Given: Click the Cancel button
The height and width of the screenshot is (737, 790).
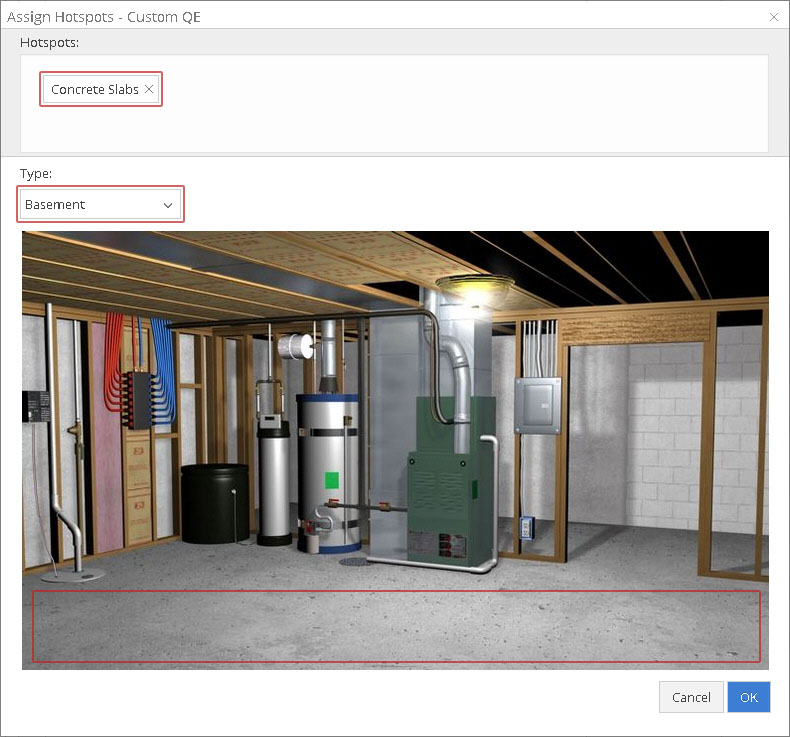Looking at the screenshot, I should [x=691, y=697].
